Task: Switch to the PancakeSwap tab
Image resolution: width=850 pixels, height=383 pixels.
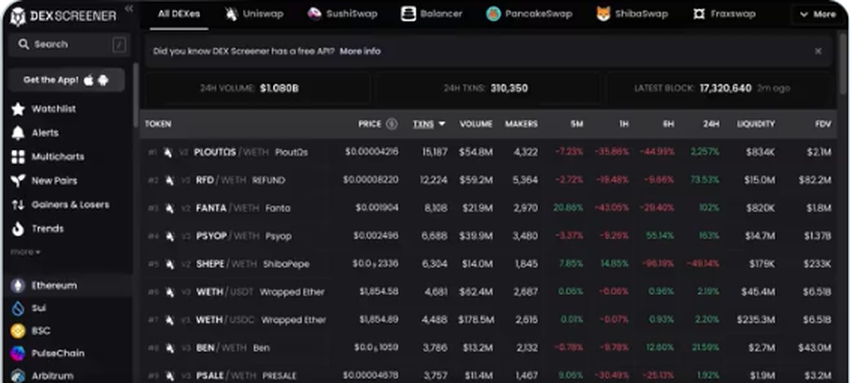Action: tap(529, 14)
